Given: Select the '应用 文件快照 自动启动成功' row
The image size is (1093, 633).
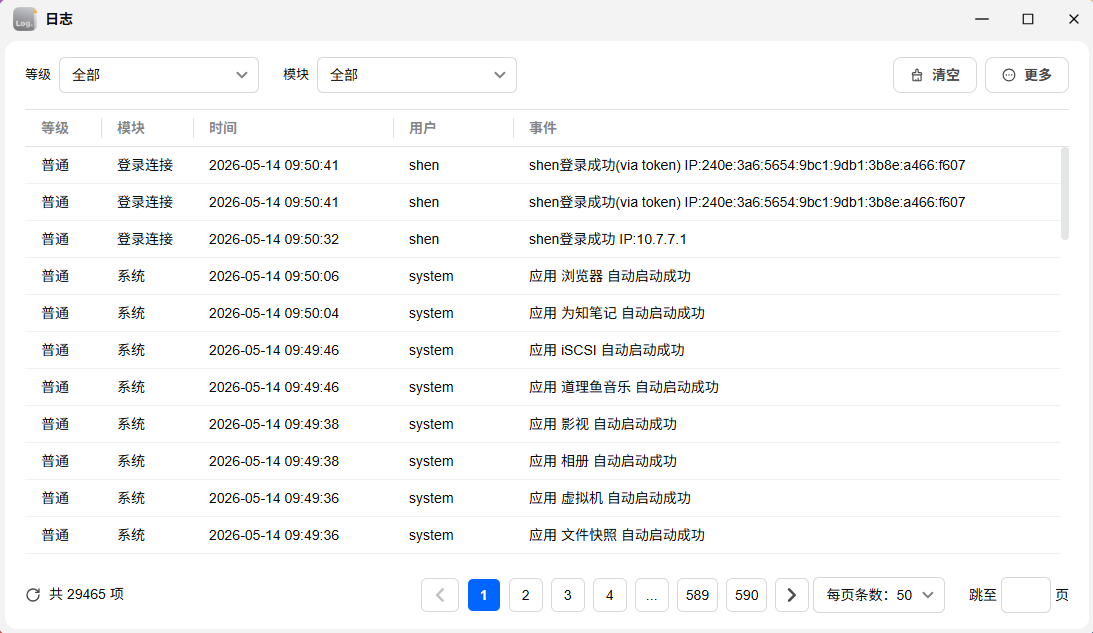Looking at the screenshot, I should pos(543,535).
